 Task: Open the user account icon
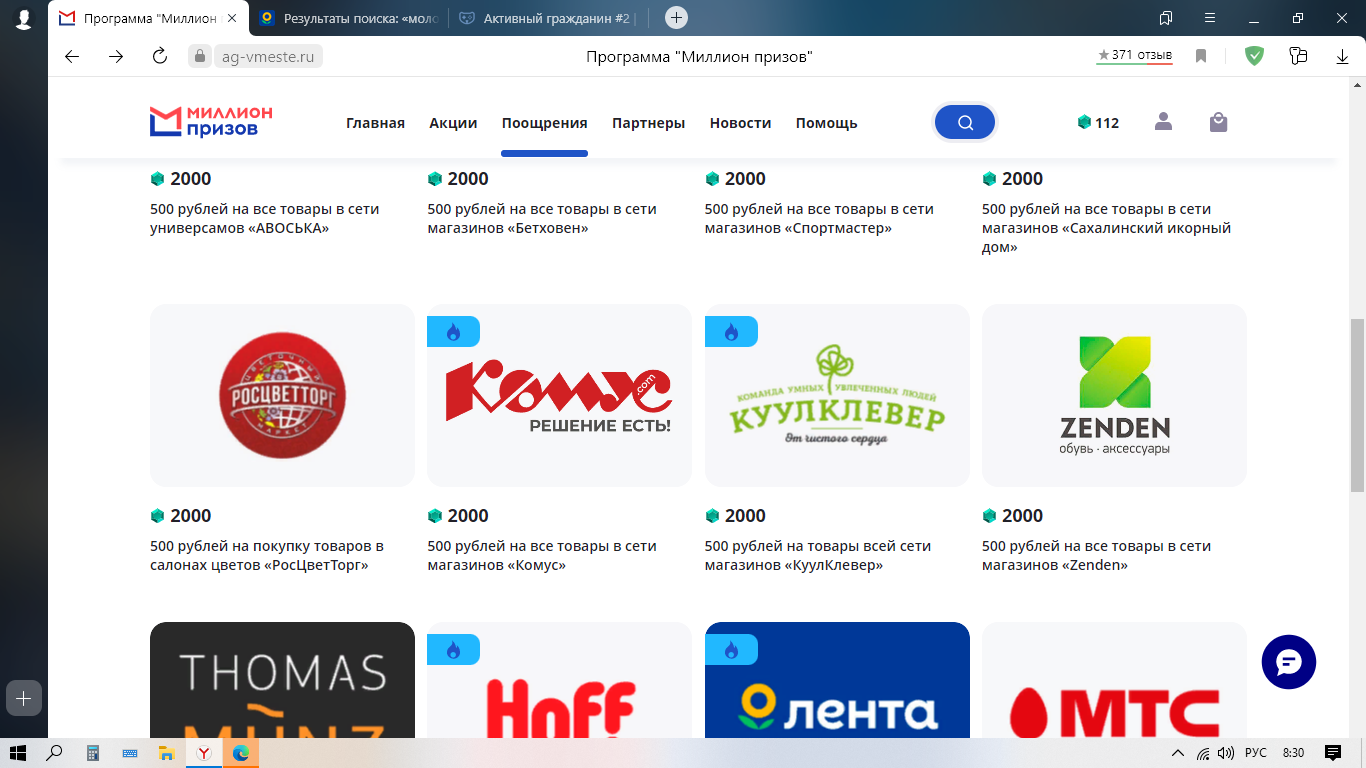(1163, 122)
